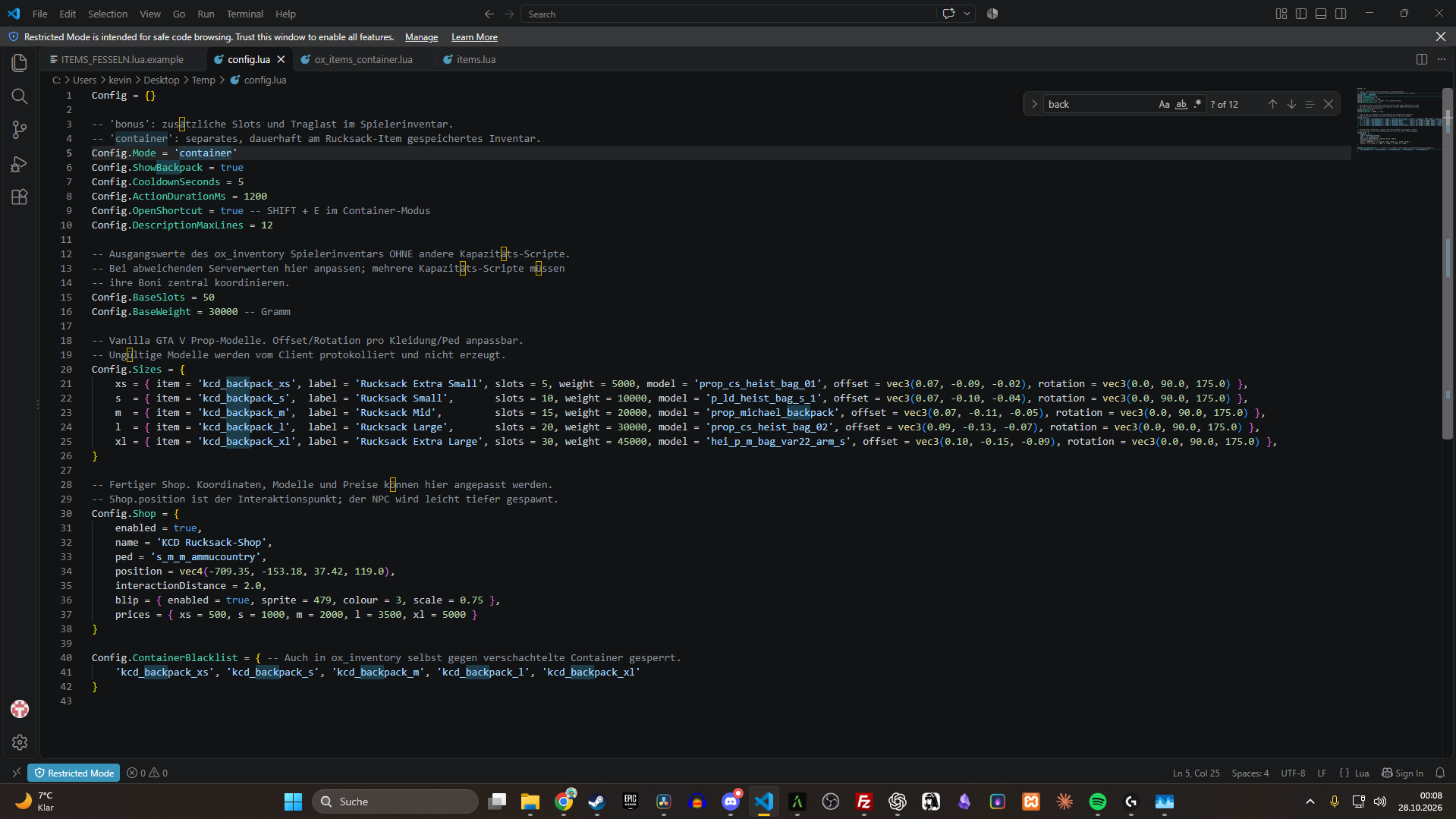Change indentation via Spaces: 4
The height and width of the screenshot is (819, 1456).
tap(1250, 773)
